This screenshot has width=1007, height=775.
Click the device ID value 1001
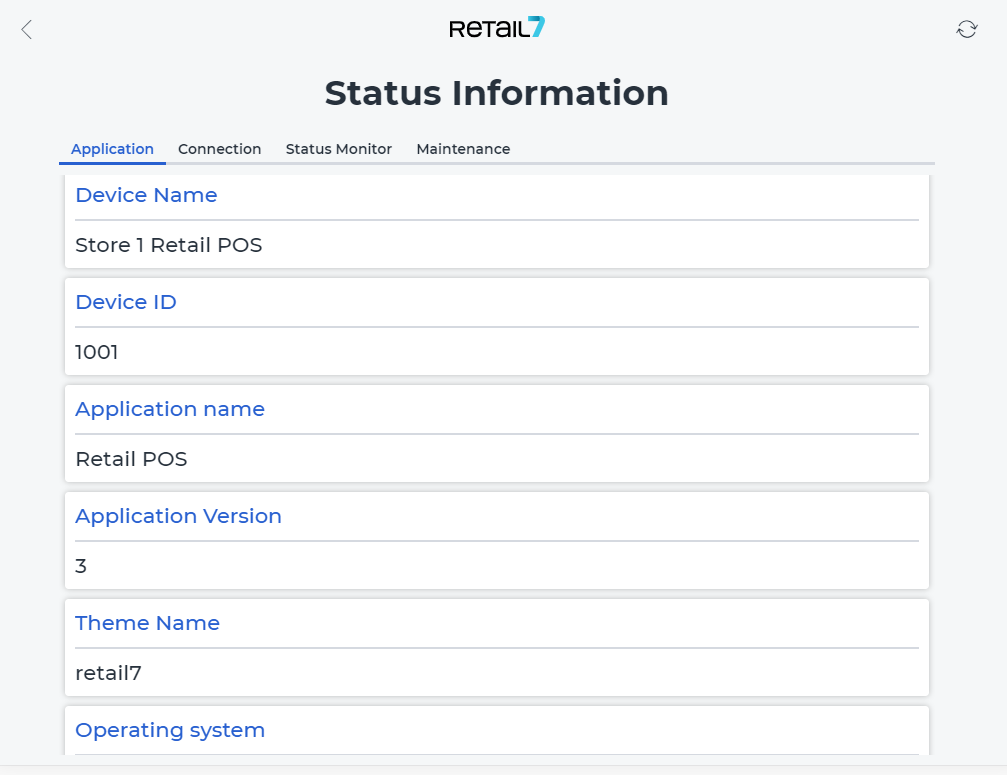tap(96, 353)
